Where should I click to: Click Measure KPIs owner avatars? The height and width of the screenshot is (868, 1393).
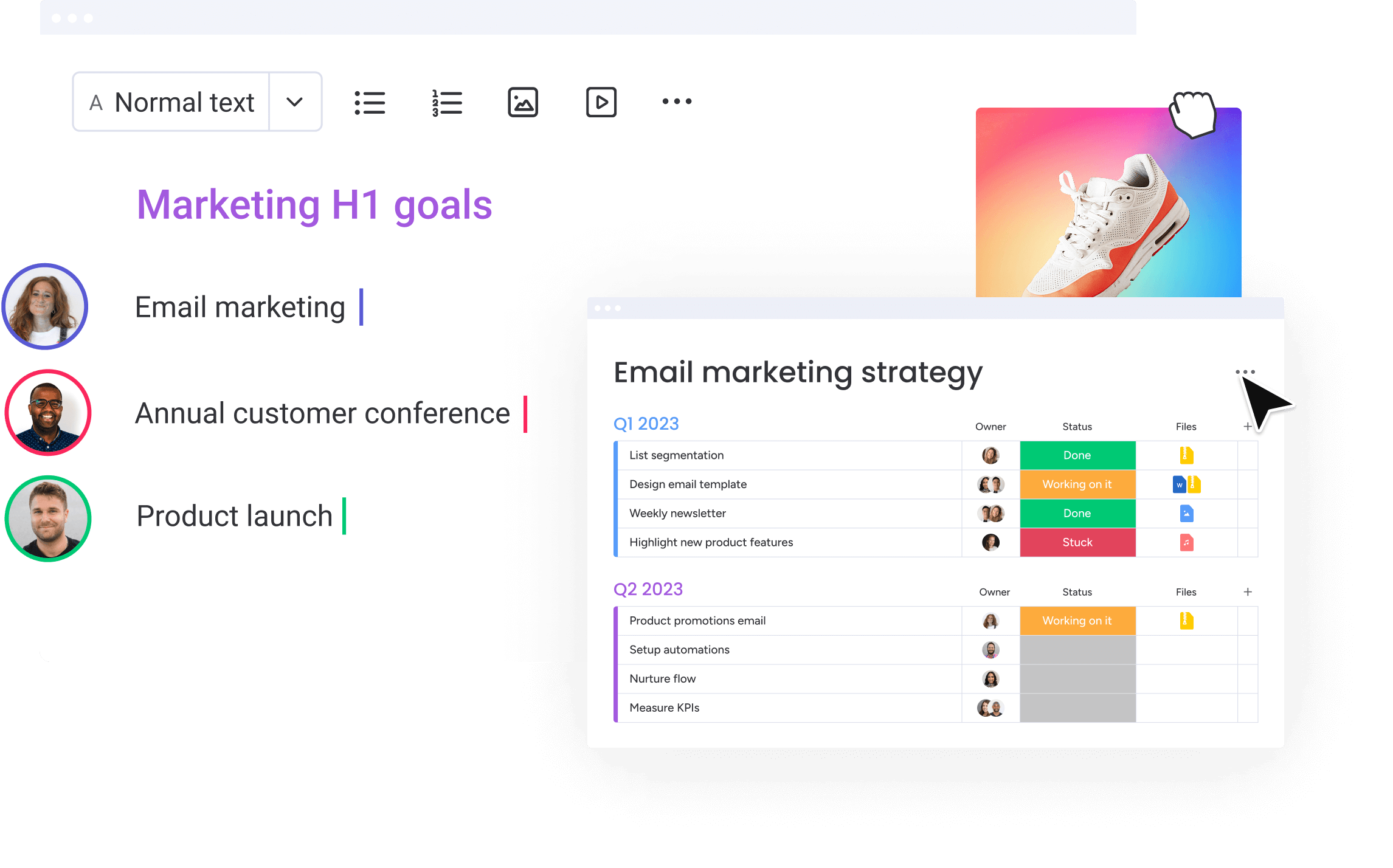click(x=990, y=708)
